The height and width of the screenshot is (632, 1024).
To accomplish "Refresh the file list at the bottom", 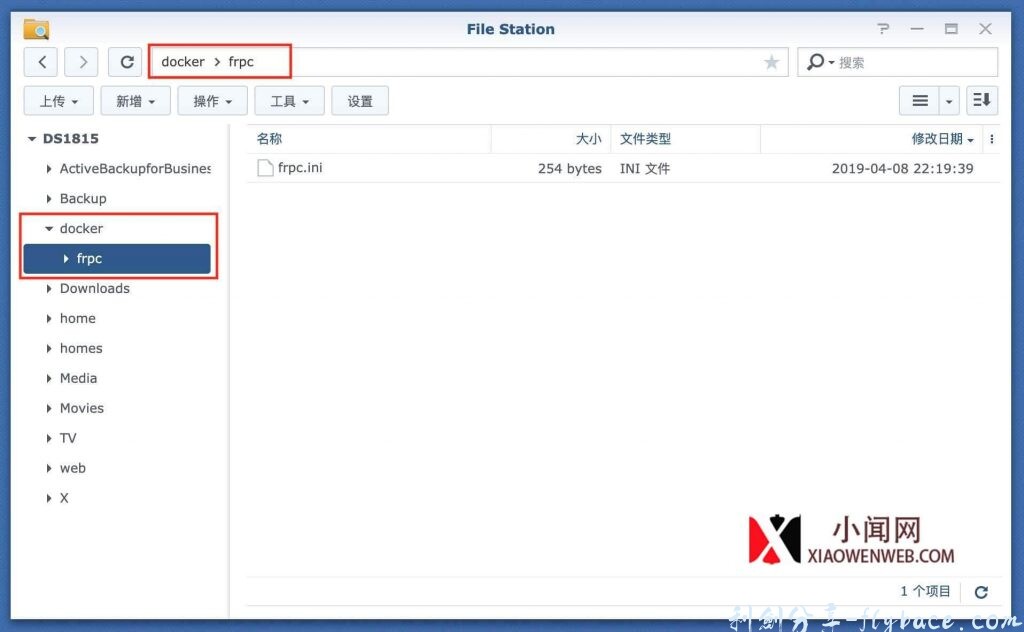I will [981, 592].
